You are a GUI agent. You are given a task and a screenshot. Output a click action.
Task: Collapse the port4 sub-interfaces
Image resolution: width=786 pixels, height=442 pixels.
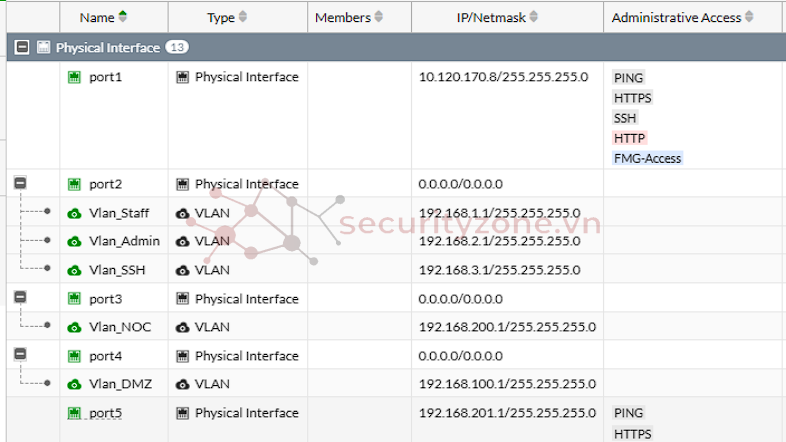coord(20,354)
